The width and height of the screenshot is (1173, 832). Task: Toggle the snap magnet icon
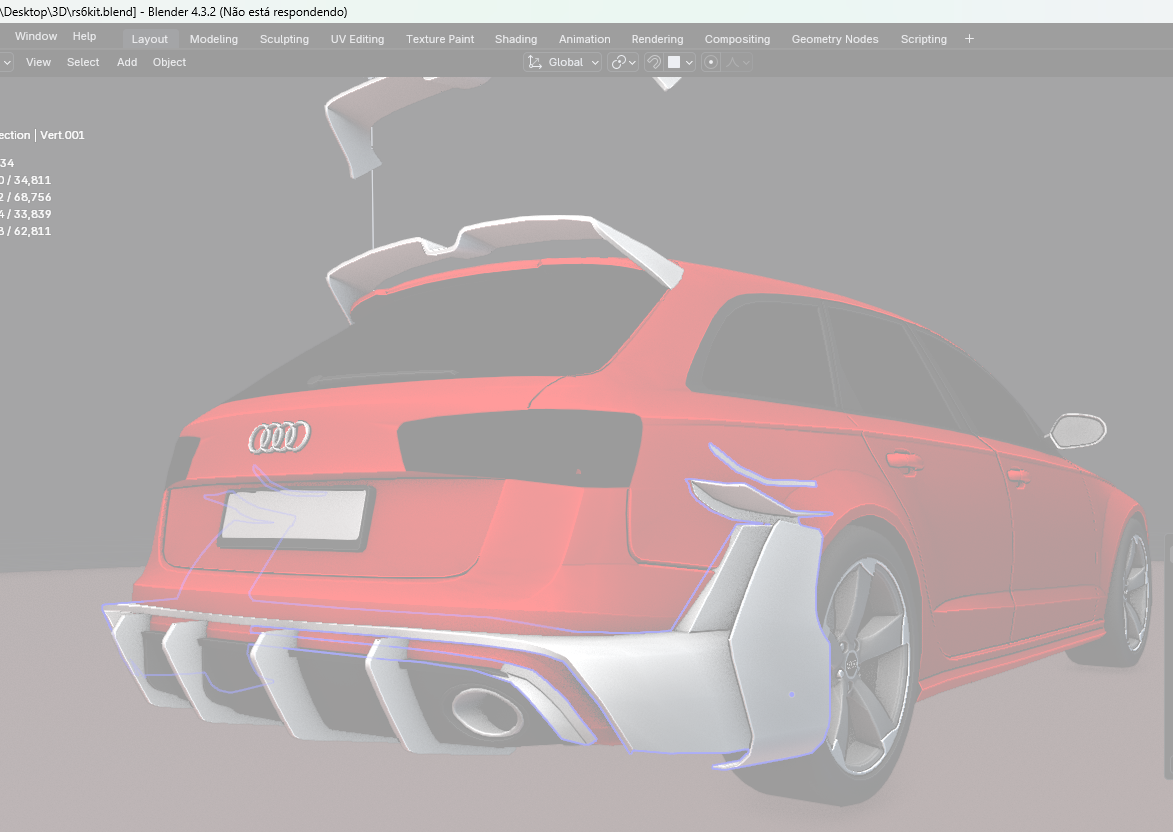point(654,62)
